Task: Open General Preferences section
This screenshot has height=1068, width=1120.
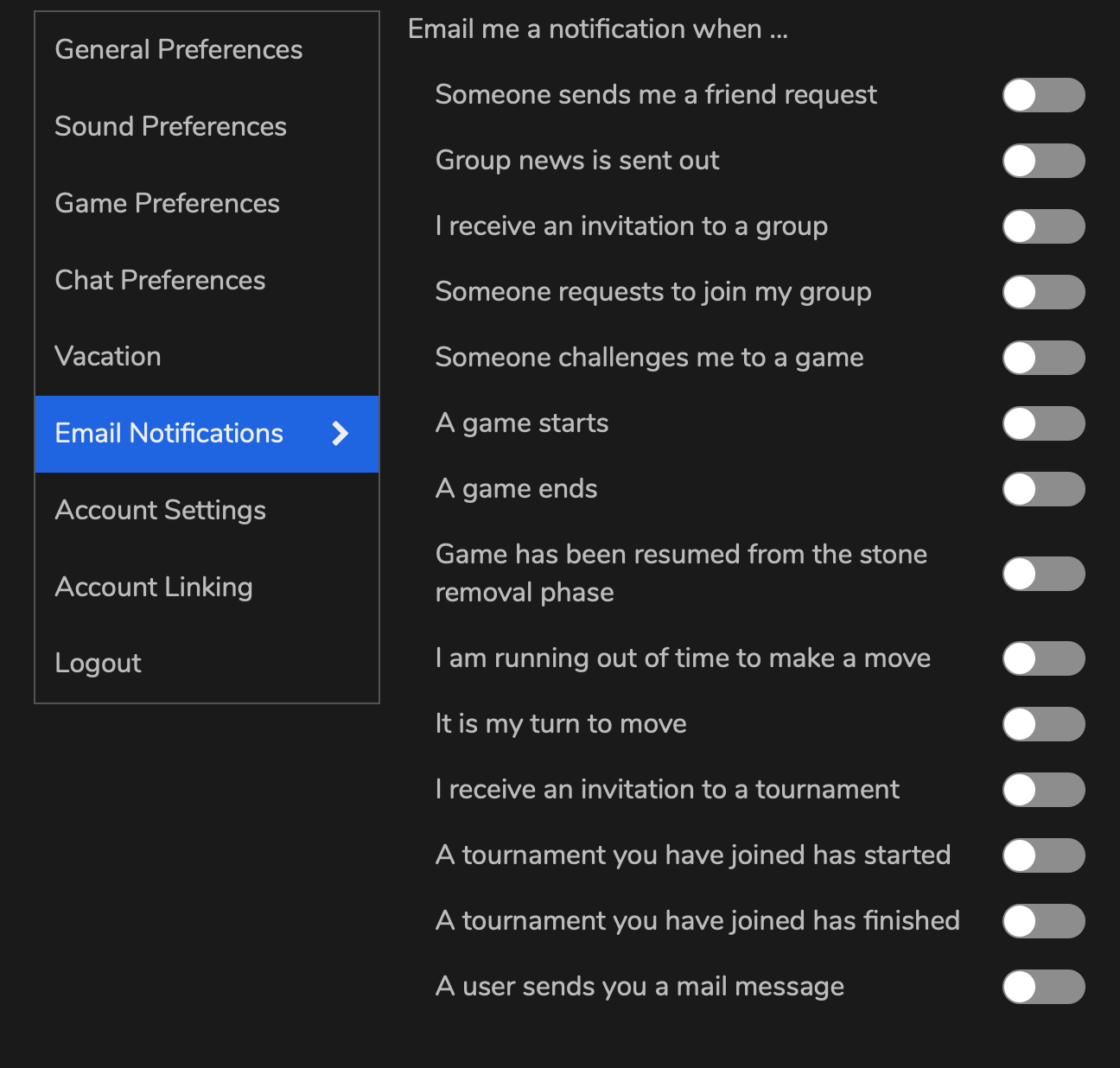Action: tap(179, 50)
